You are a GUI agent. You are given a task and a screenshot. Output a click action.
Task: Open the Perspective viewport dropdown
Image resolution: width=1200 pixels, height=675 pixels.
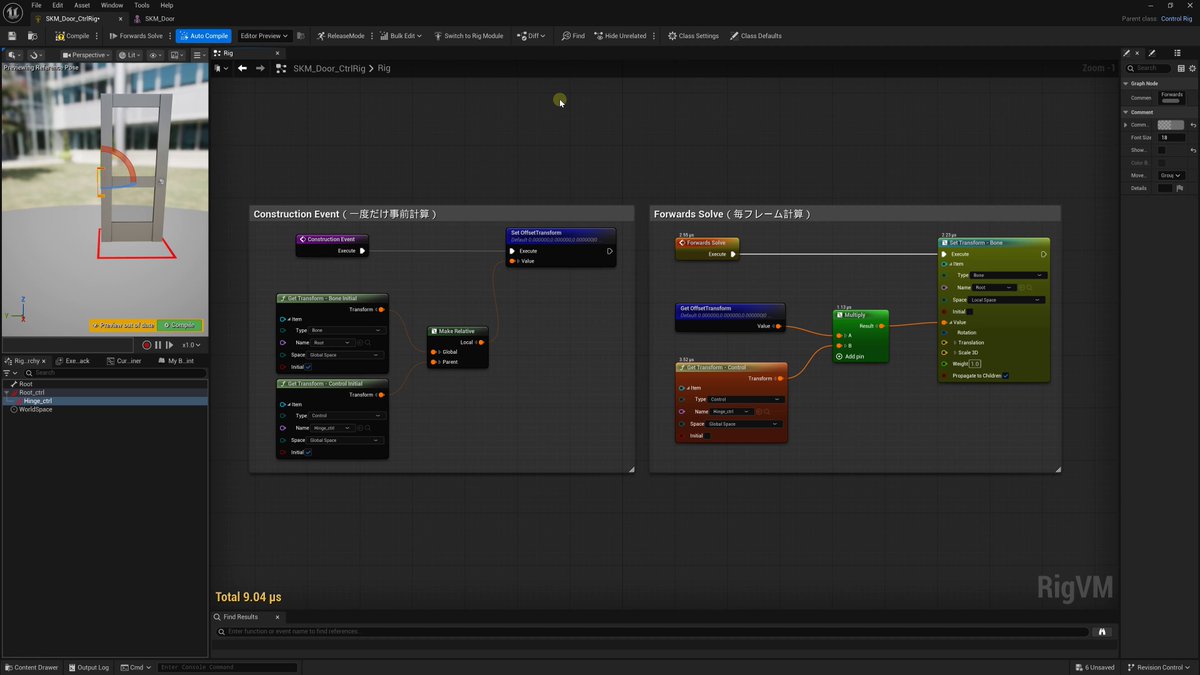click(x=86, y=55)
